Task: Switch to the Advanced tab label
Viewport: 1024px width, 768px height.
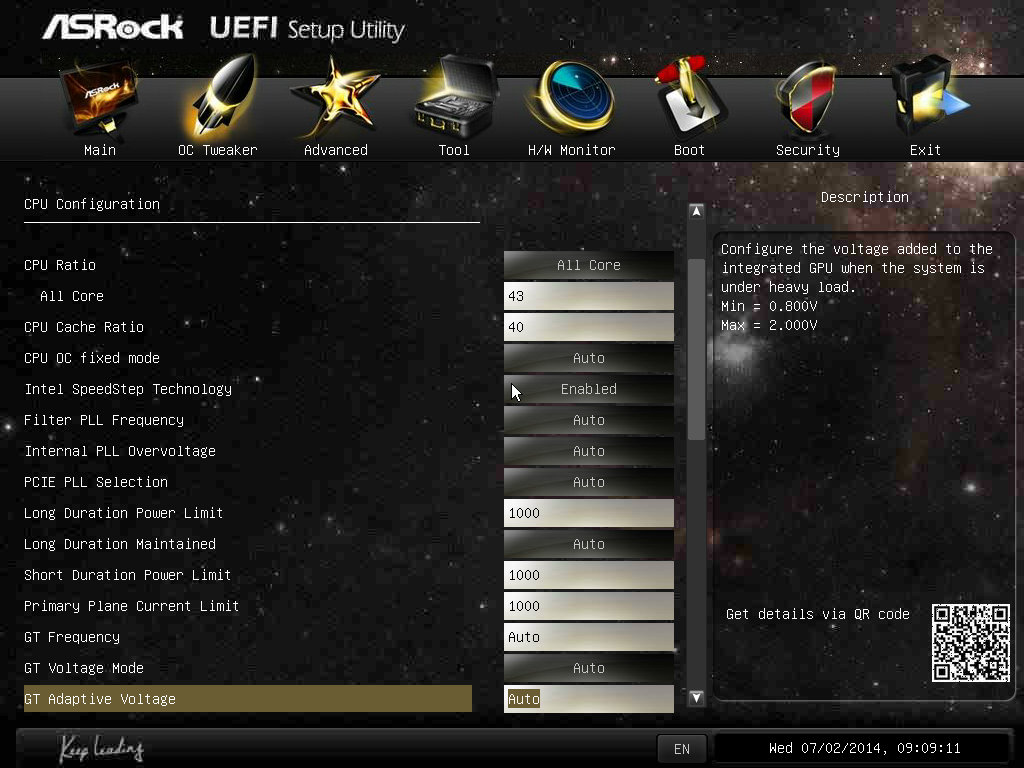Action: click(x=336, y=150)
